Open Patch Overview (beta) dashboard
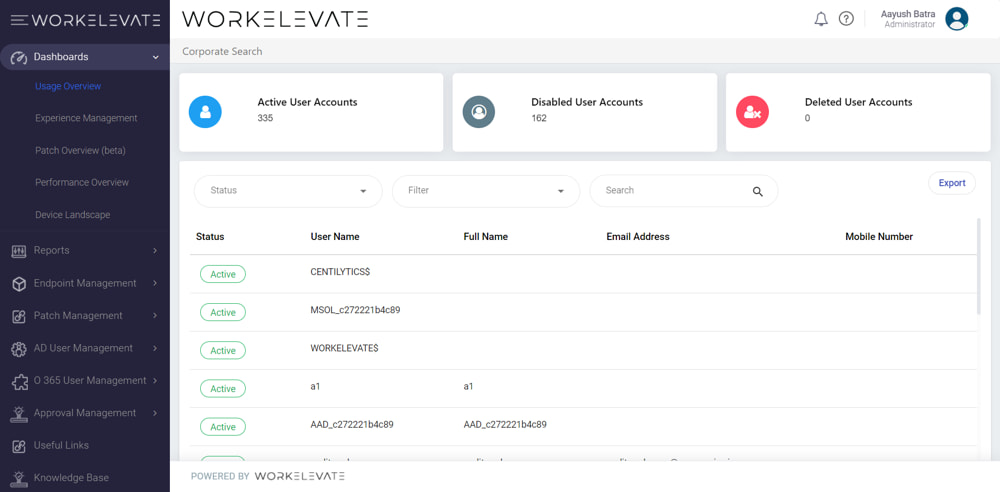 [80, 151]
